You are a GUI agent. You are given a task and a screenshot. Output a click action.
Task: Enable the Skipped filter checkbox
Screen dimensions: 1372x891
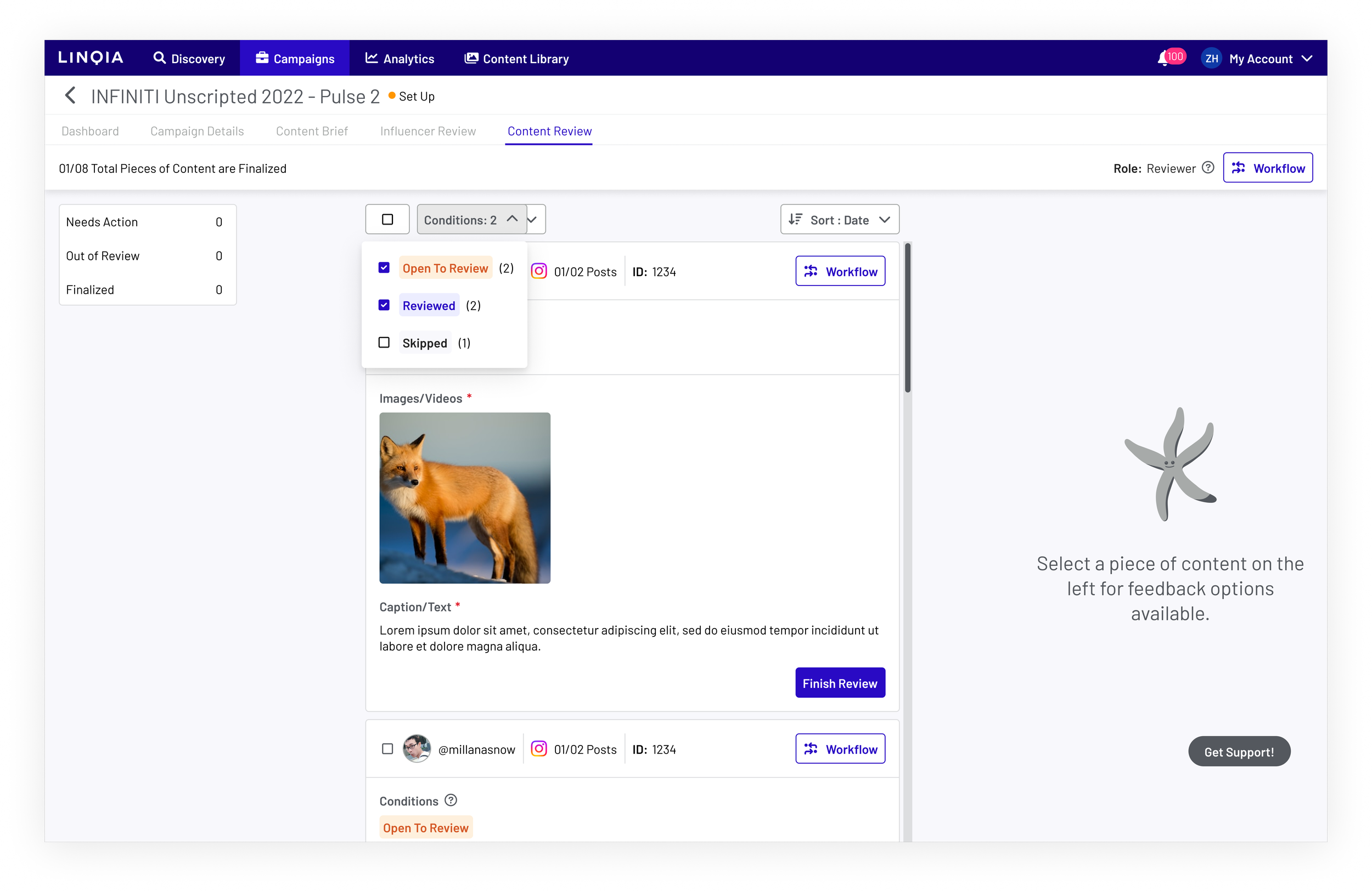click(384, 342)
